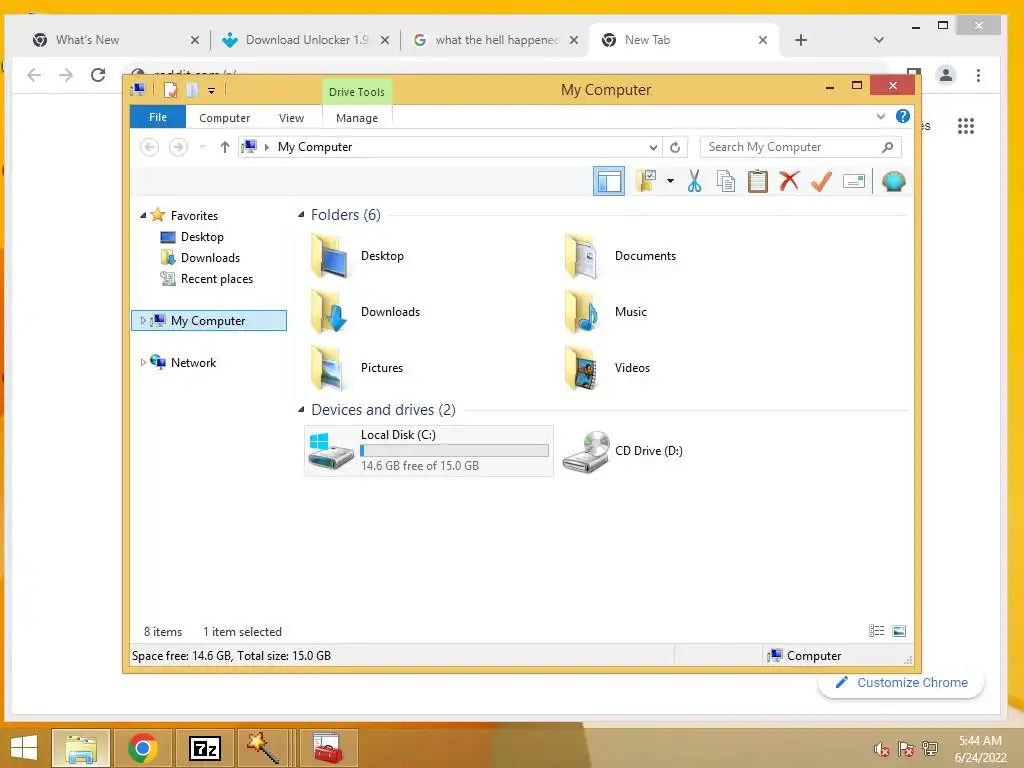Viewport: 1024px width, 768px height.
Task: Select the Desktop folder icon
Action: coord(330,256)
